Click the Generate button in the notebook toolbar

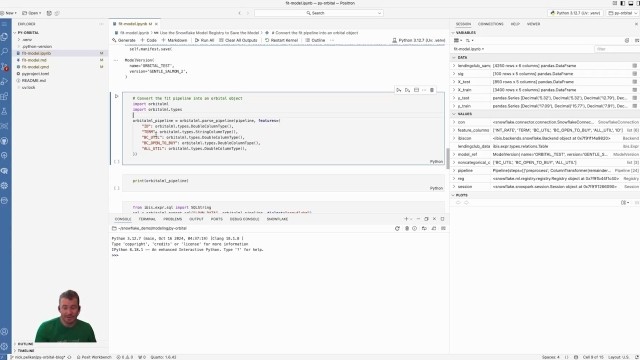click(124, 40)
